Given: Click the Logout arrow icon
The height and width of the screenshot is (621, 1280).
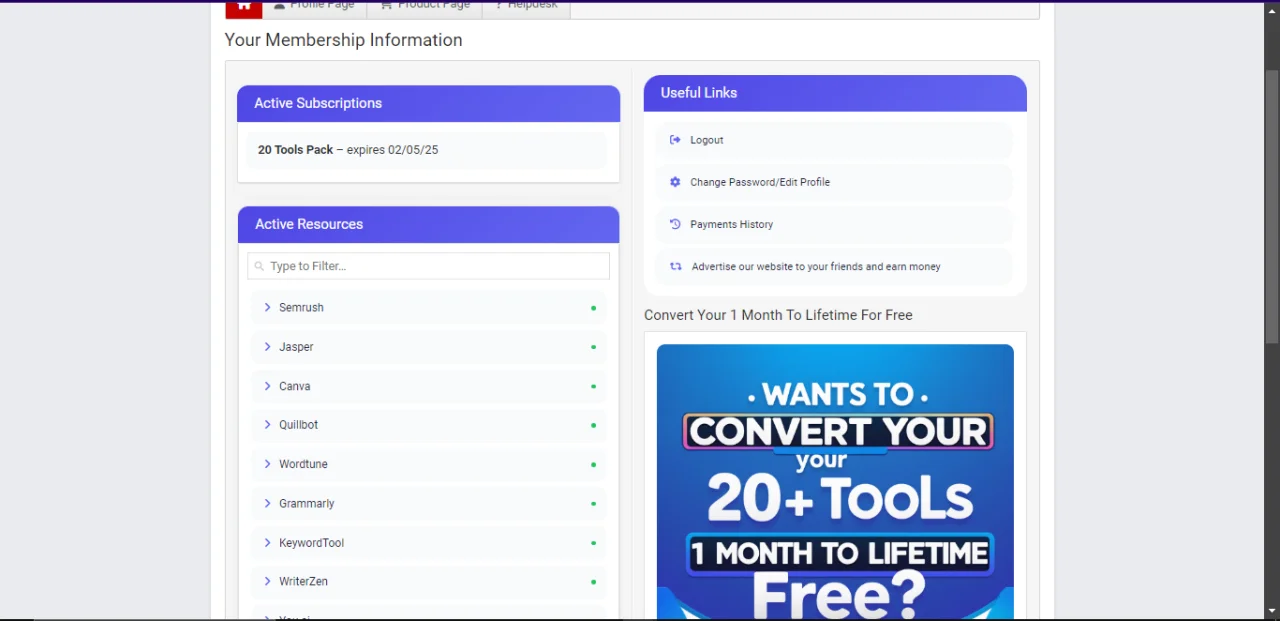Looking at the screenshot, I should coord(675,140).
